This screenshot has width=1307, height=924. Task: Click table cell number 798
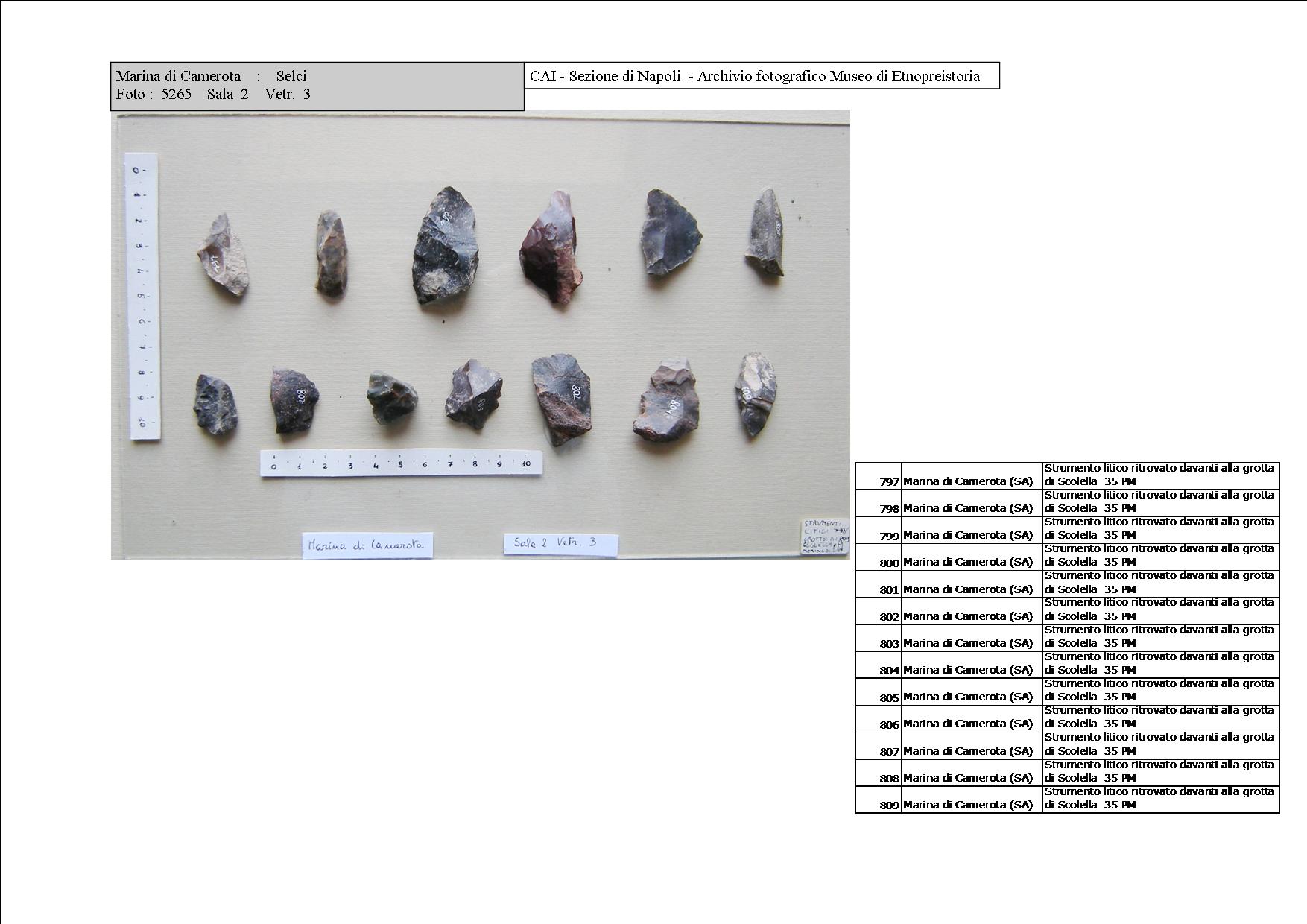tap(879, 503)
